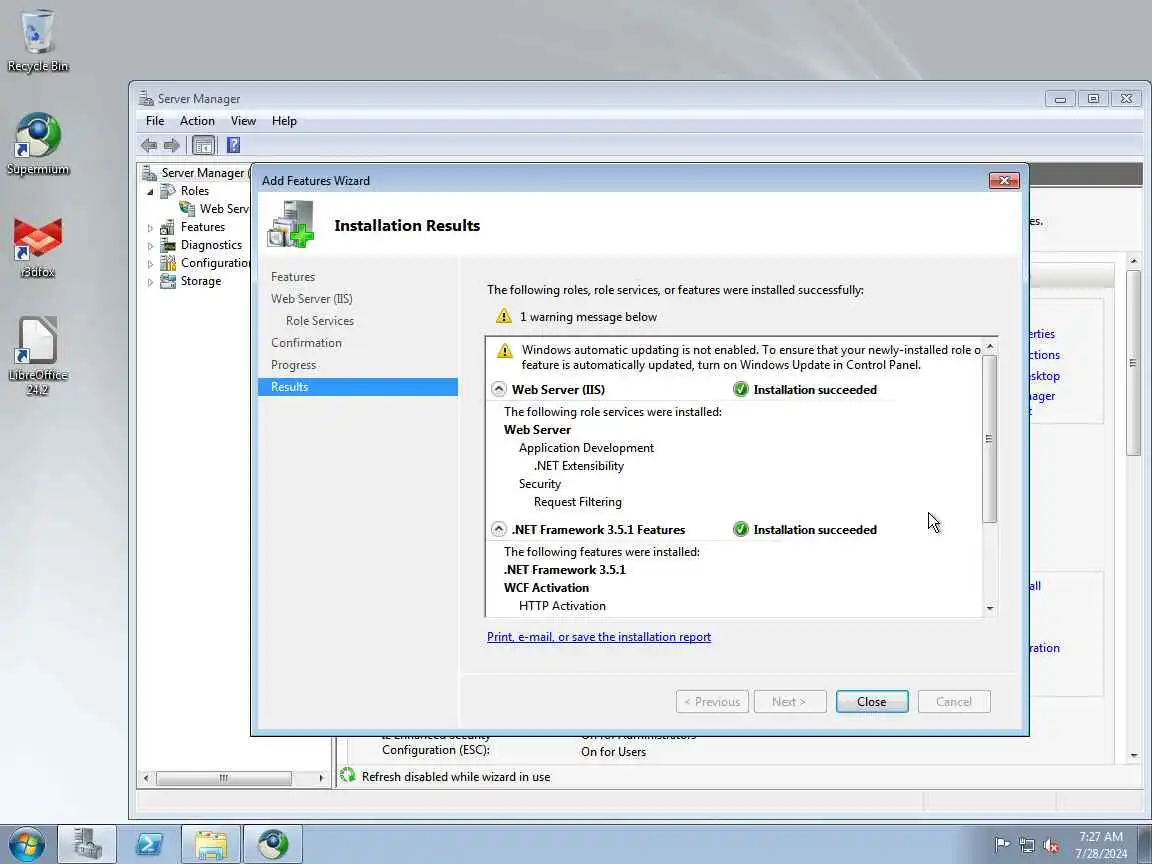Click the refresh icon in Server Manager status bar
The width and height of the screenshot is (1152, 864).
click(348, 775)
